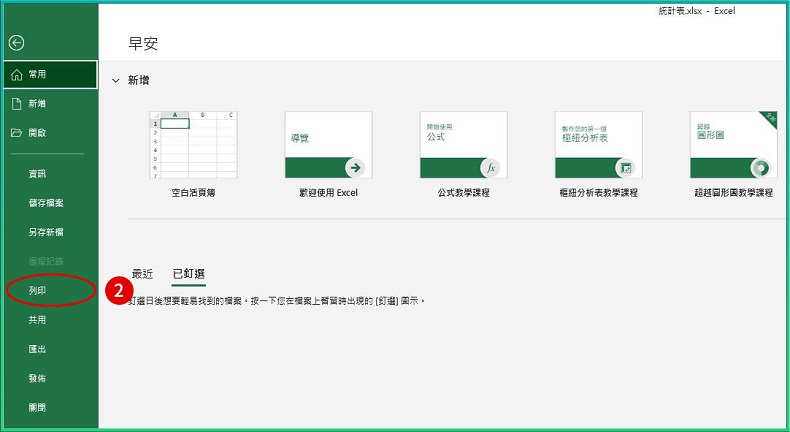Screen dimensions: 790x432
Task: Click the donut chart icon on 圓形圖 thumbnail
Action: click(x=761, y=168)
